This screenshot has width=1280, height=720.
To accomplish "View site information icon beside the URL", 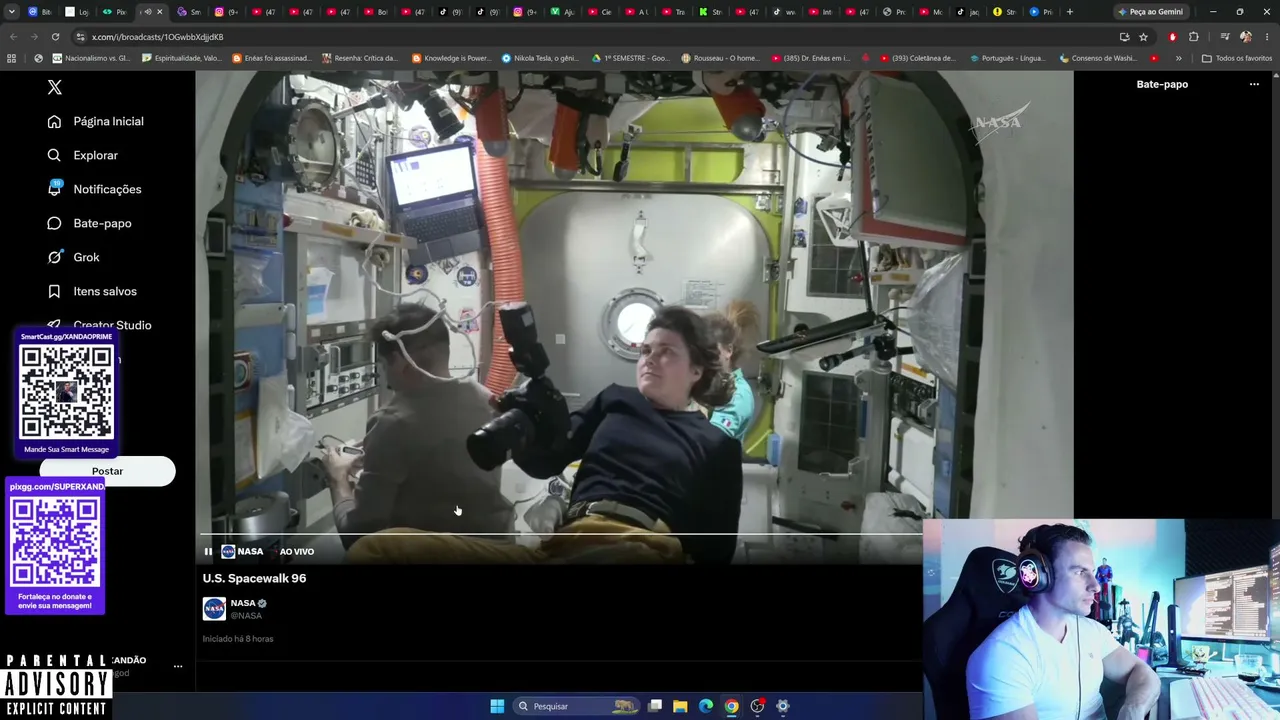I will point(81,37).
